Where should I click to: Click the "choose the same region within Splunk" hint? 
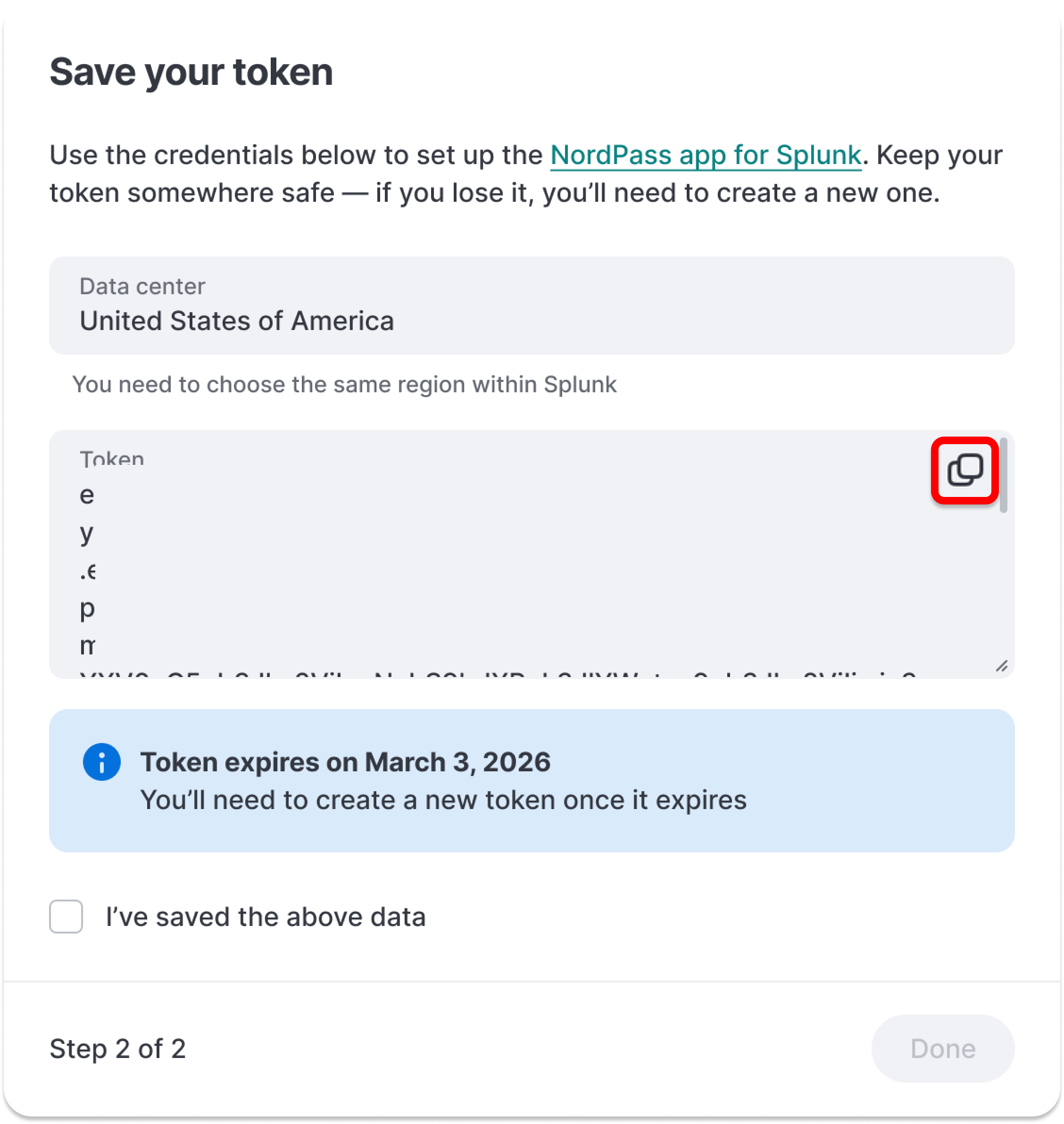[344, 384]
